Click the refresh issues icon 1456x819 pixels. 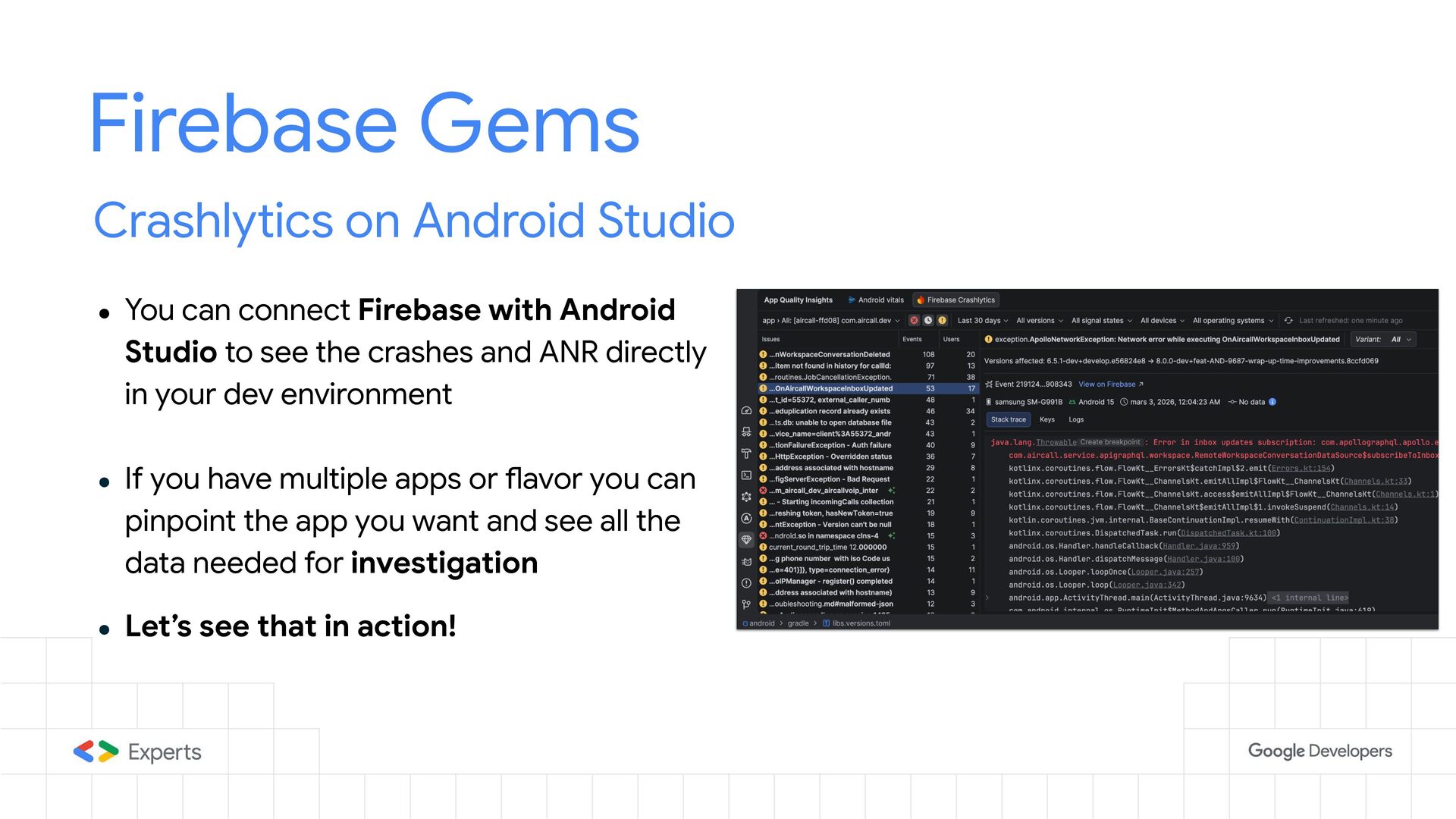click(1288, 321)
